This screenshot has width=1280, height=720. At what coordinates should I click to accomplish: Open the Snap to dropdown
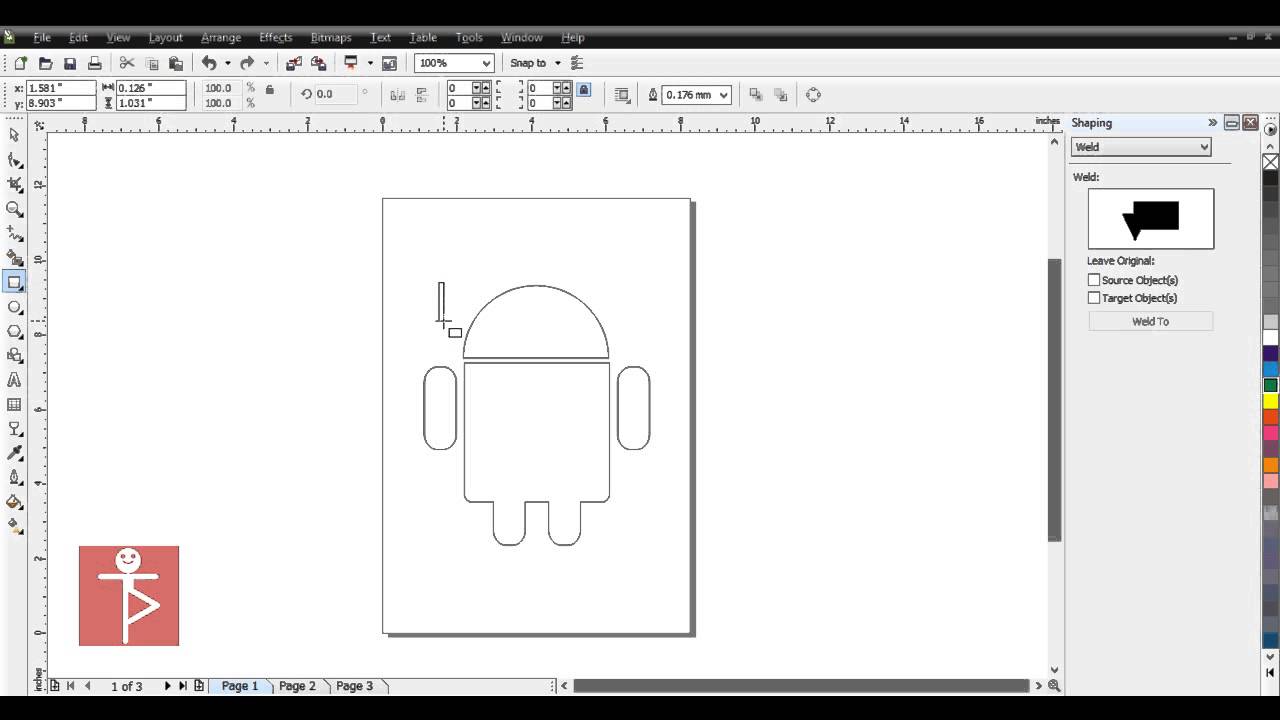557,63
